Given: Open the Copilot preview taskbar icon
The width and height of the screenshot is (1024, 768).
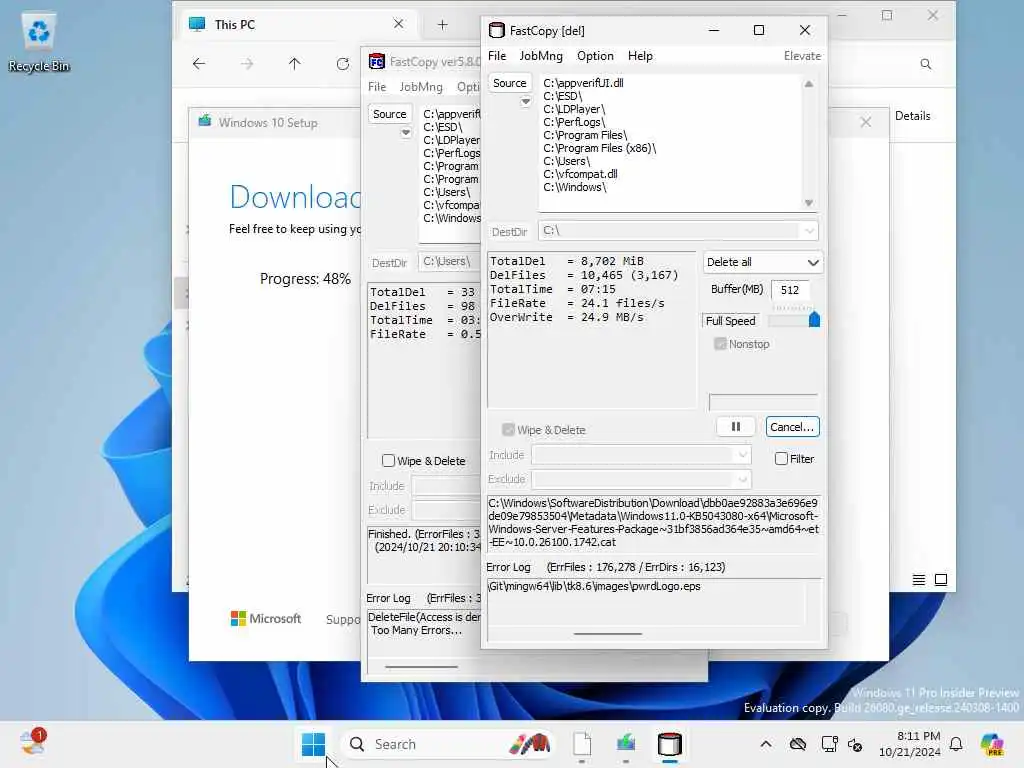Looking at the screenshot, I should pos(992,744).
